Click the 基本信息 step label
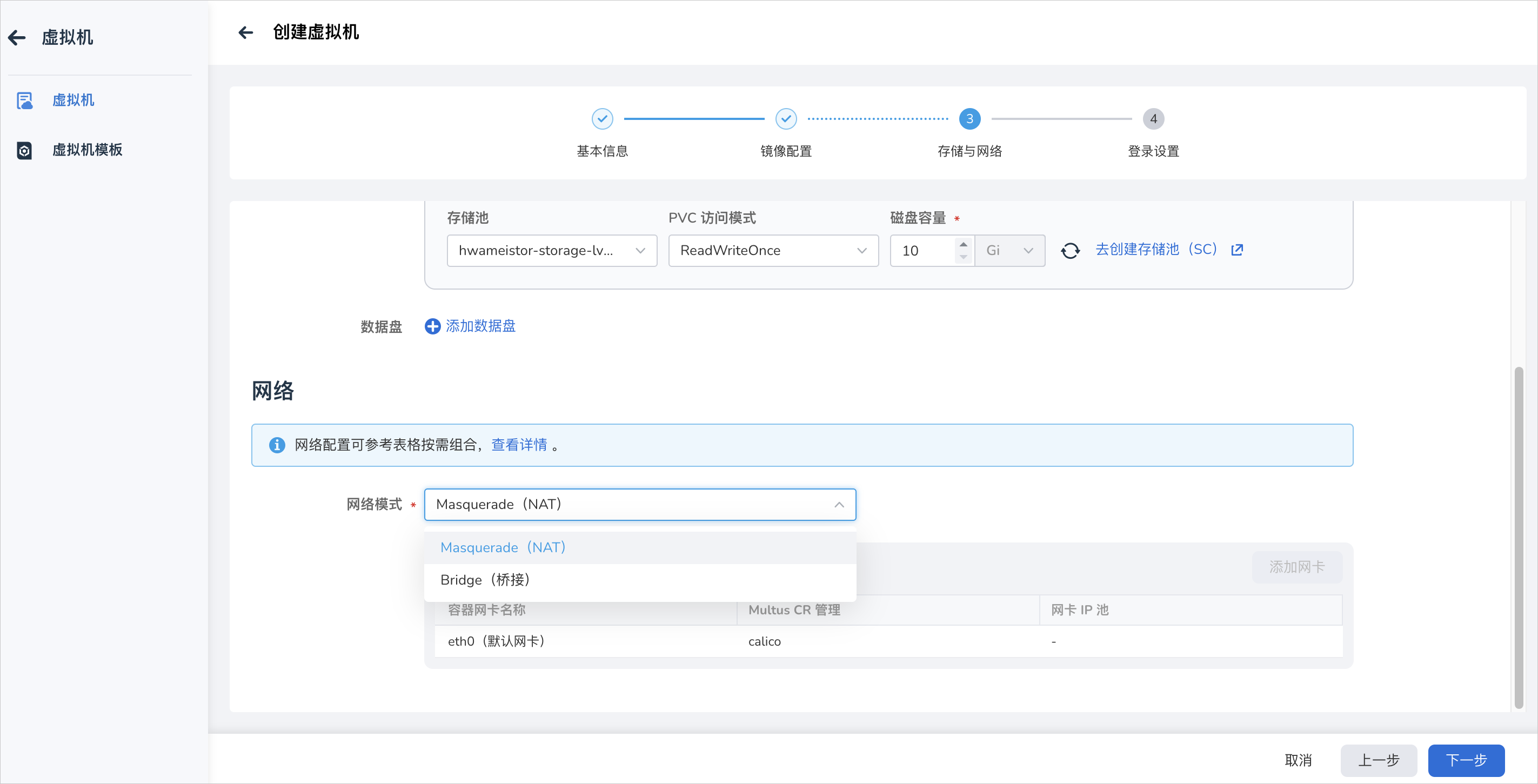This screenshot has width=1538, height=784. (x=602, y=151)
